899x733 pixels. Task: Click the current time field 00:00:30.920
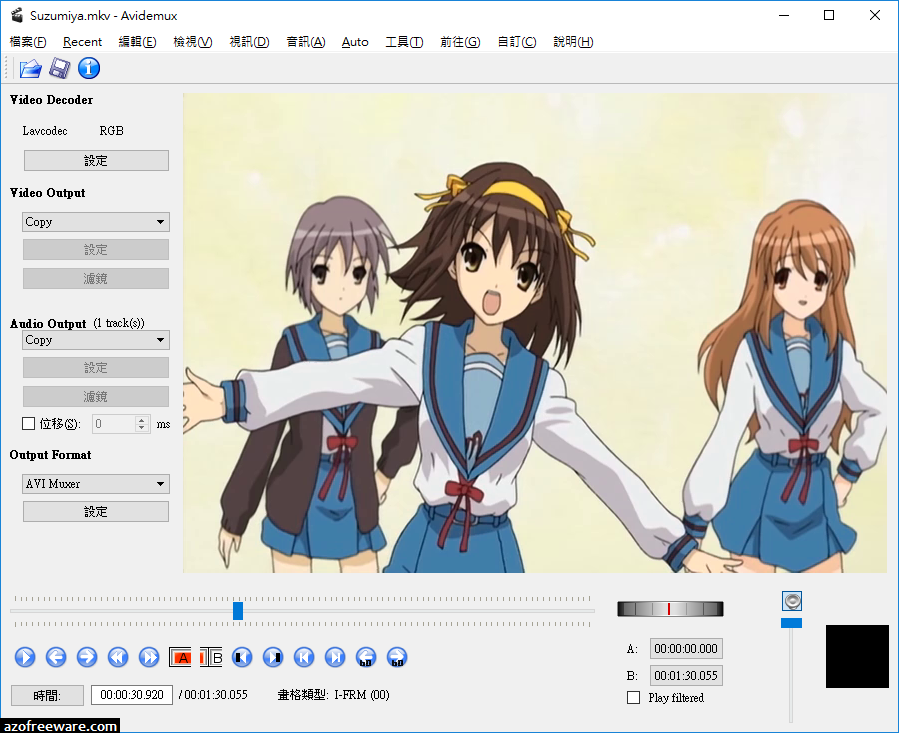[x=132, y=695]
